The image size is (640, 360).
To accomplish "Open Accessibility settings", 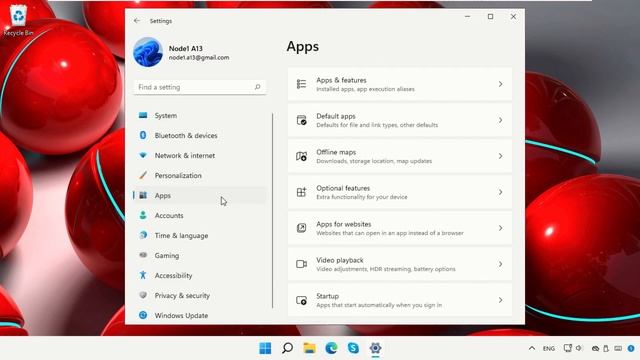I will click(x=200, y=276).
